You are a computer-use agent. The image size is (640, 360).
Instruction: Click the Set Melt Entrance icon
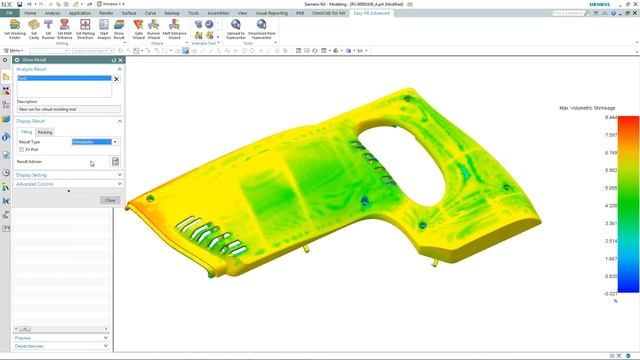[64, 25]
